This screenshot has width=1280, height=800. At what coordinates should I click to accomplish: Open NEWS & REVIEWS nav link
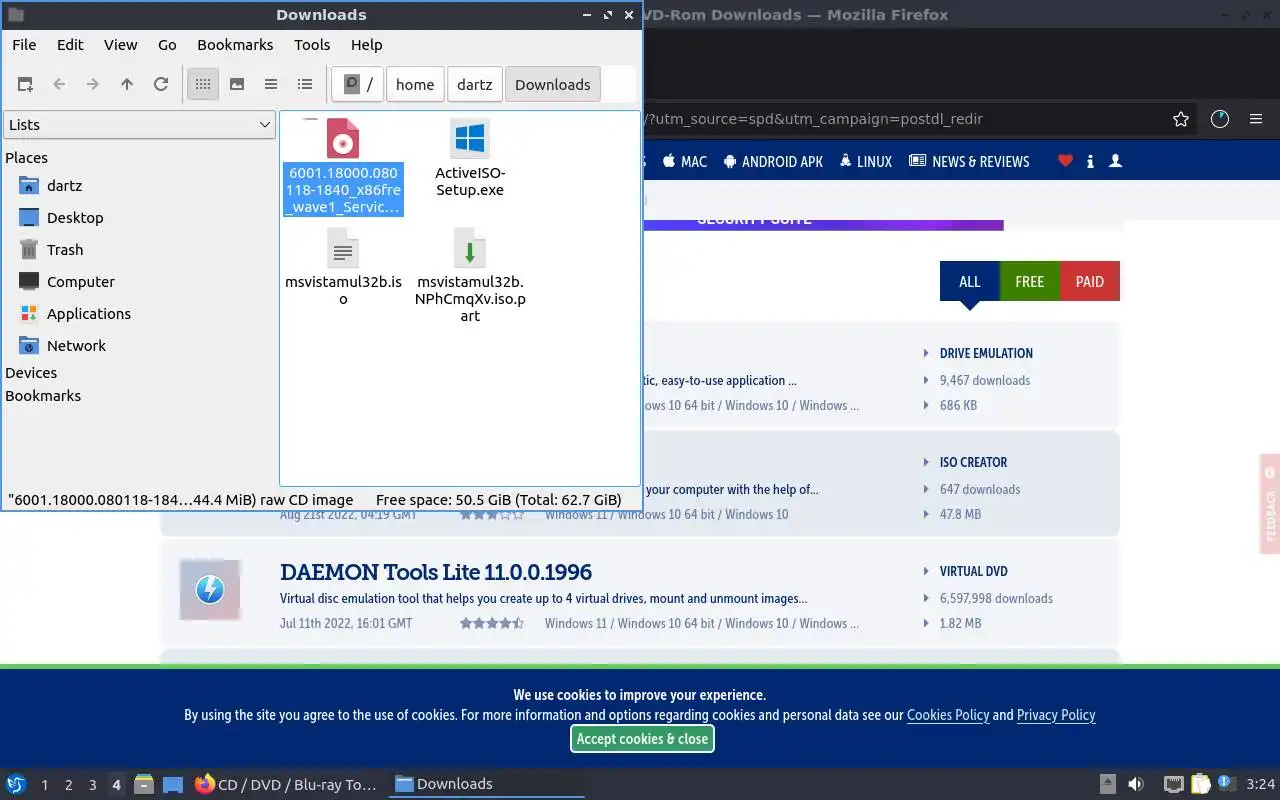(969, 162)
